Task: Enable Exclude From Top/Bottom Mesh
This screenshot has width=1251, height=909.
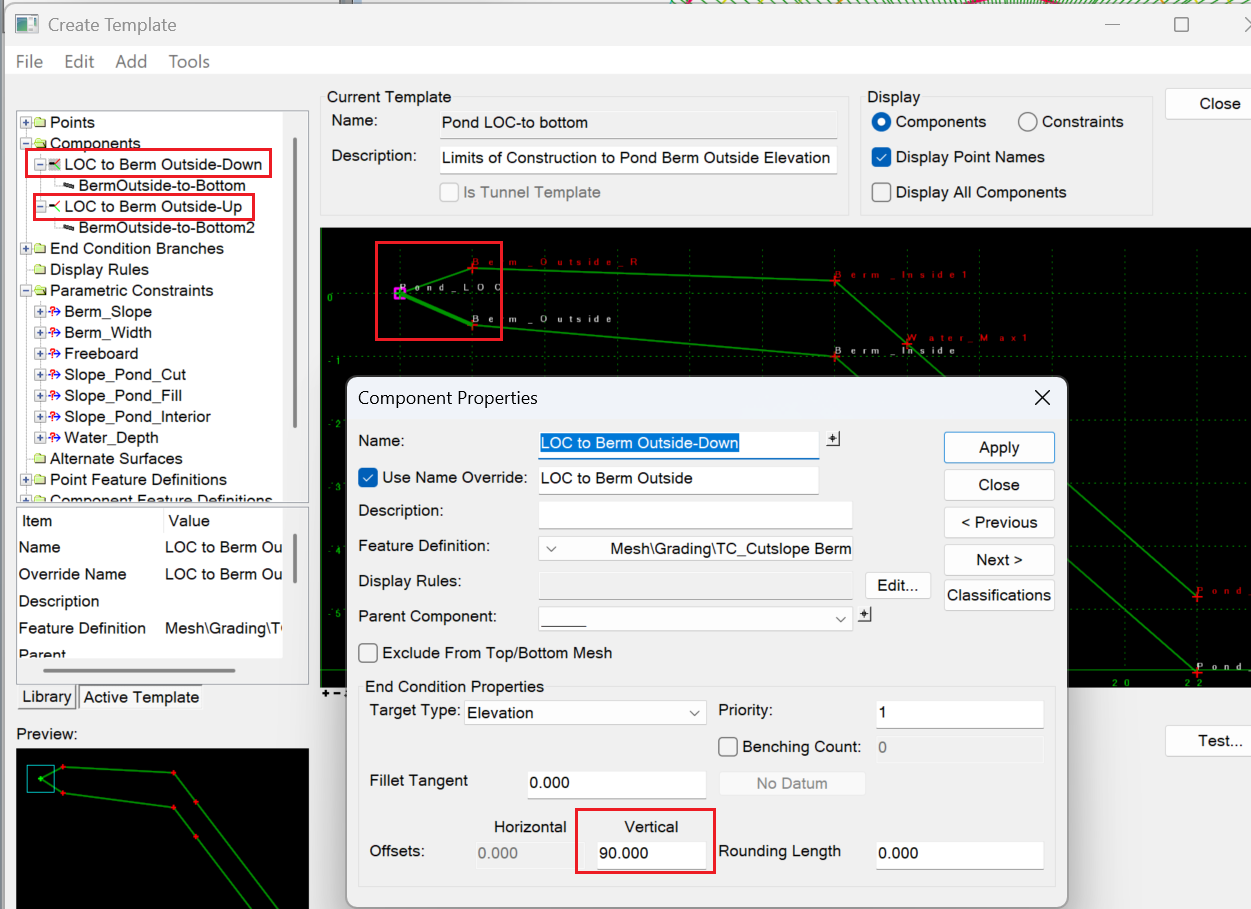Action: coord(368,653)
